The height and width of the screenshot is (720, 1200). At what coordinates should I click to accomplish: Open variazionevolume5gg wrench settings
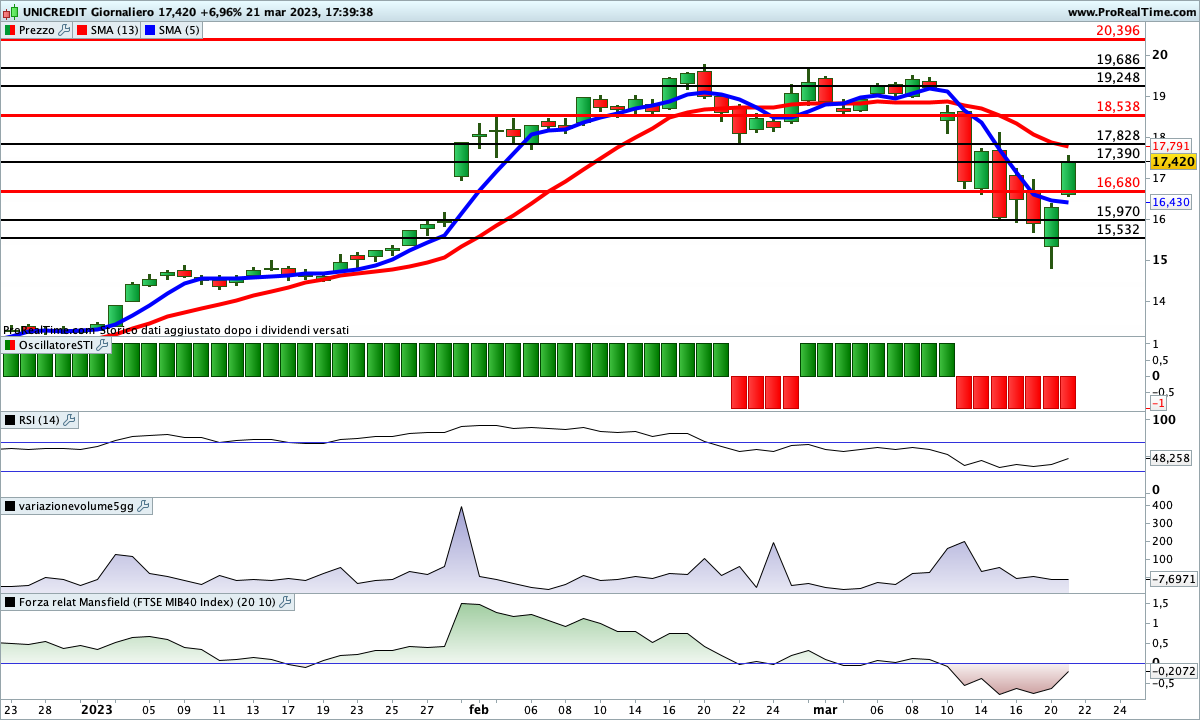point(144,506)
